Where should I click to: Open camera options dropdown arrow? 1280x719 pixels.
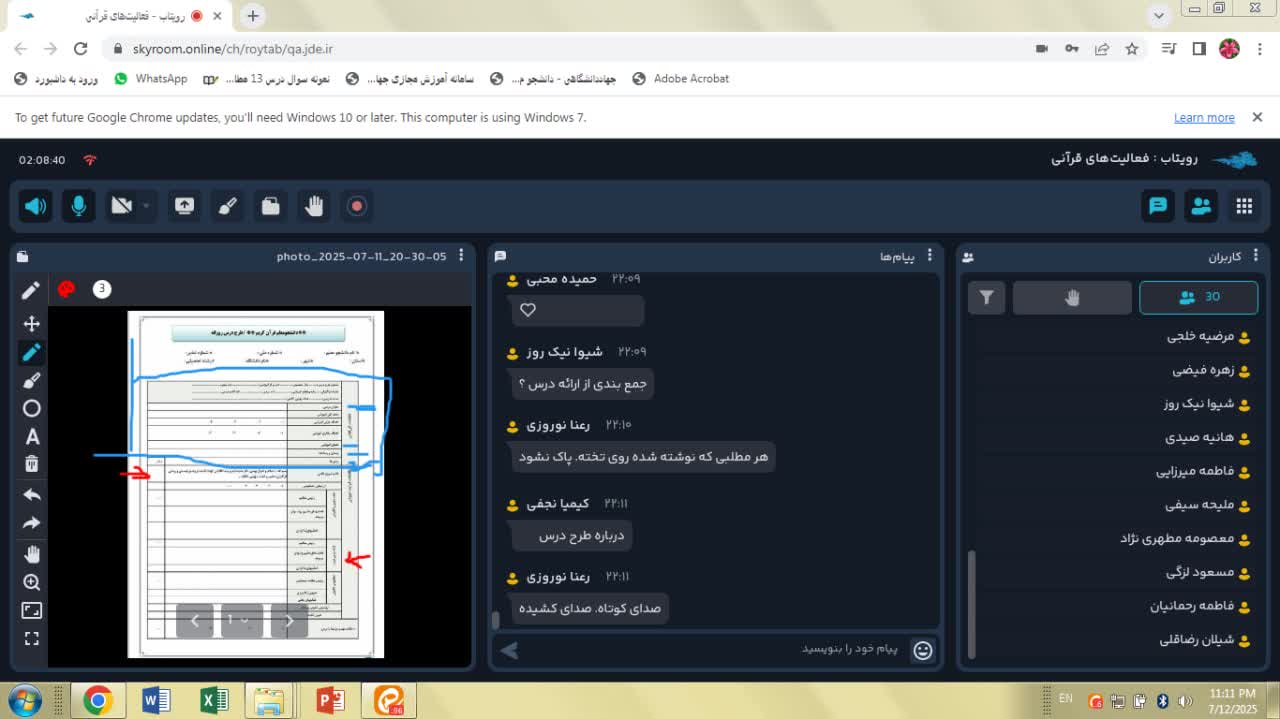pos(146,206)
